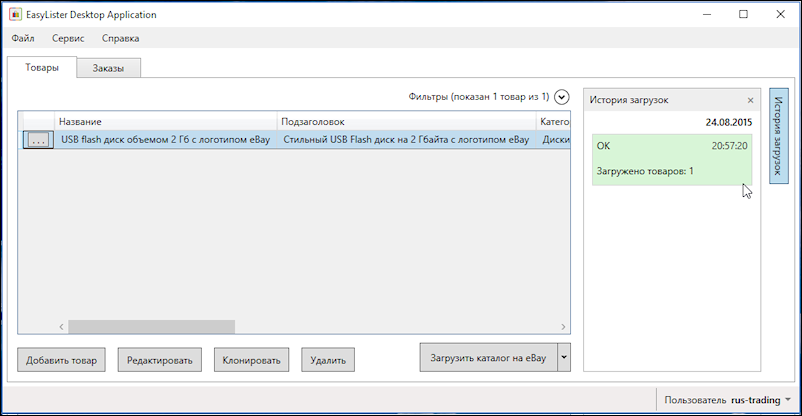Screen dimensions: 802x416
Task: Select the subtitle cell Стильный USB Flash диск
Action: click(x=407, y=140)
